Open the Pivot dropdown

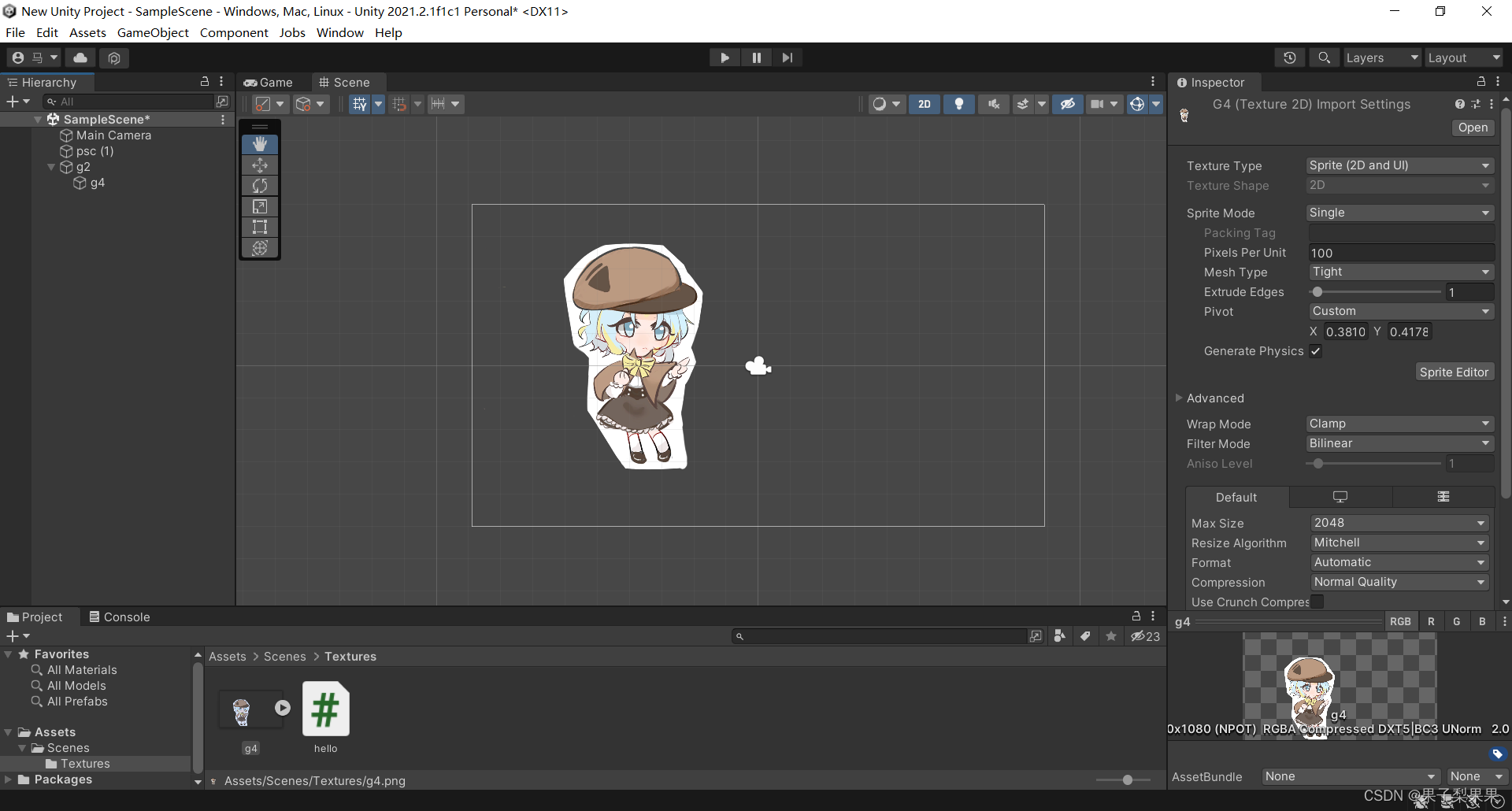click(1402, 311)
